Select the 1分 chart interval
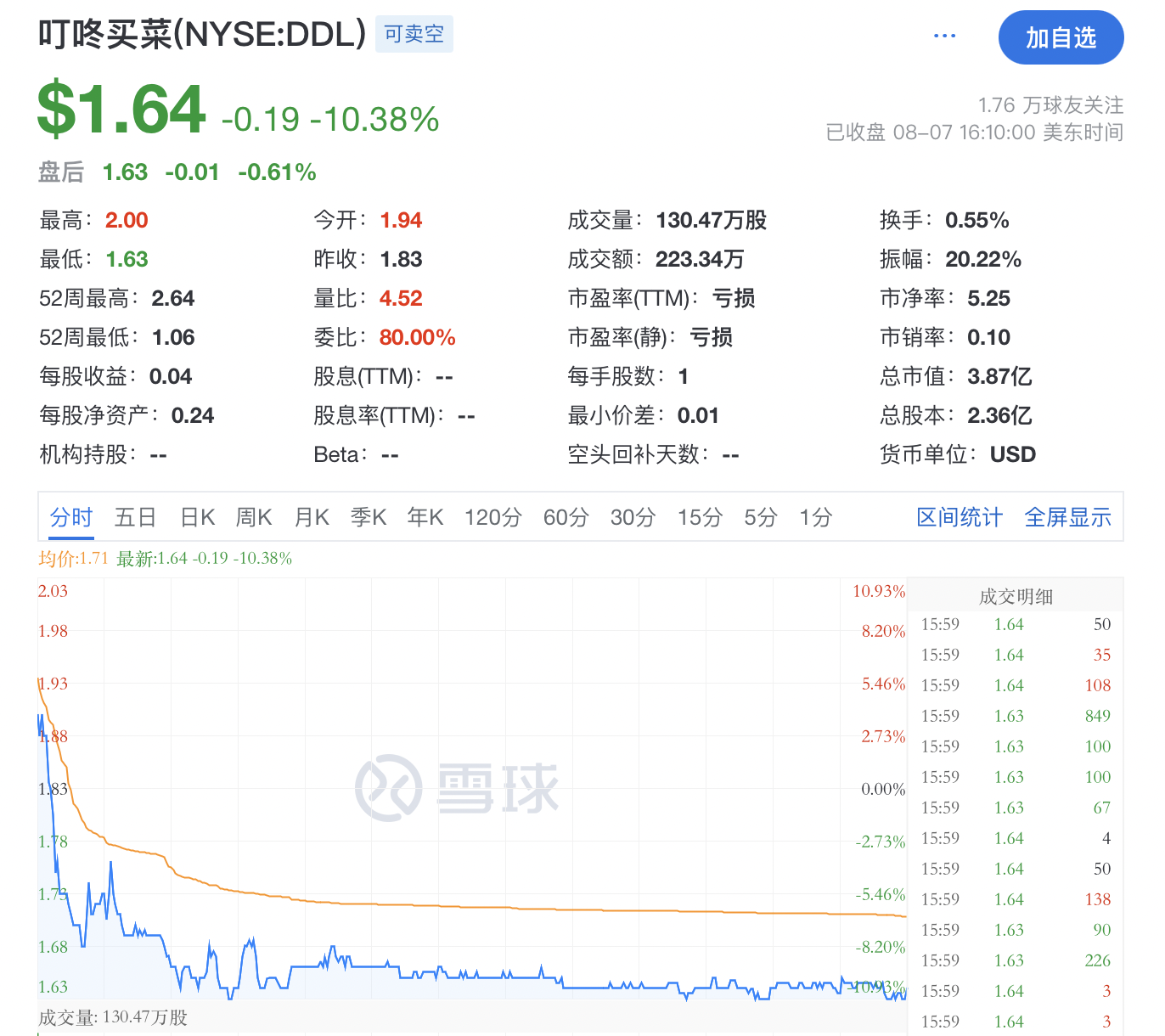1165x1036 pixels. [x=816, y=517]
